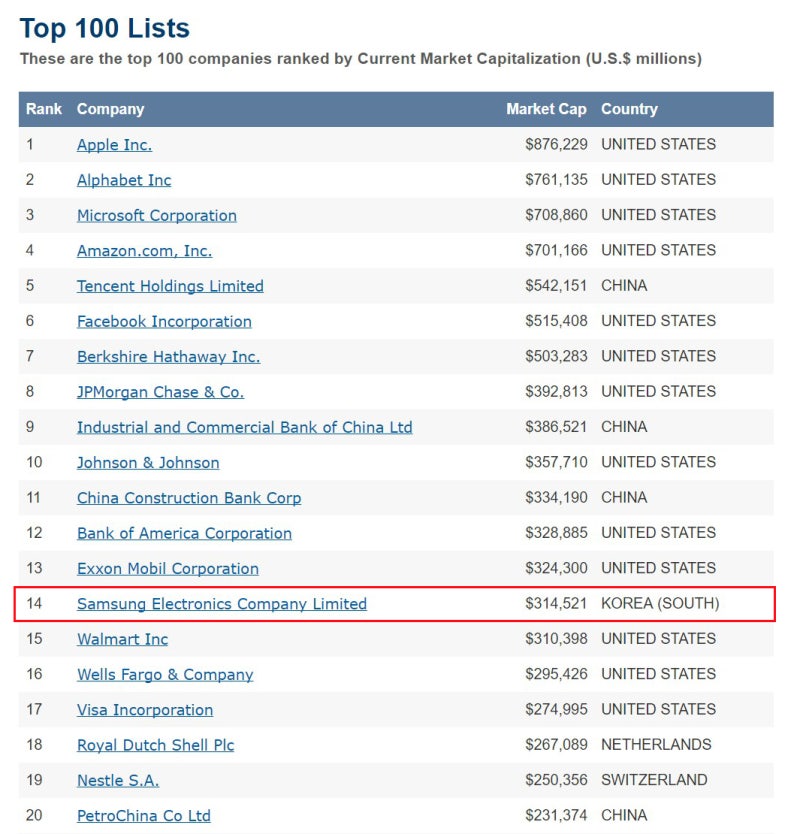Viewport: 800px width, 834px height.
Task: Click the NETHERLANDS country cell
Action: click(656, 745)
